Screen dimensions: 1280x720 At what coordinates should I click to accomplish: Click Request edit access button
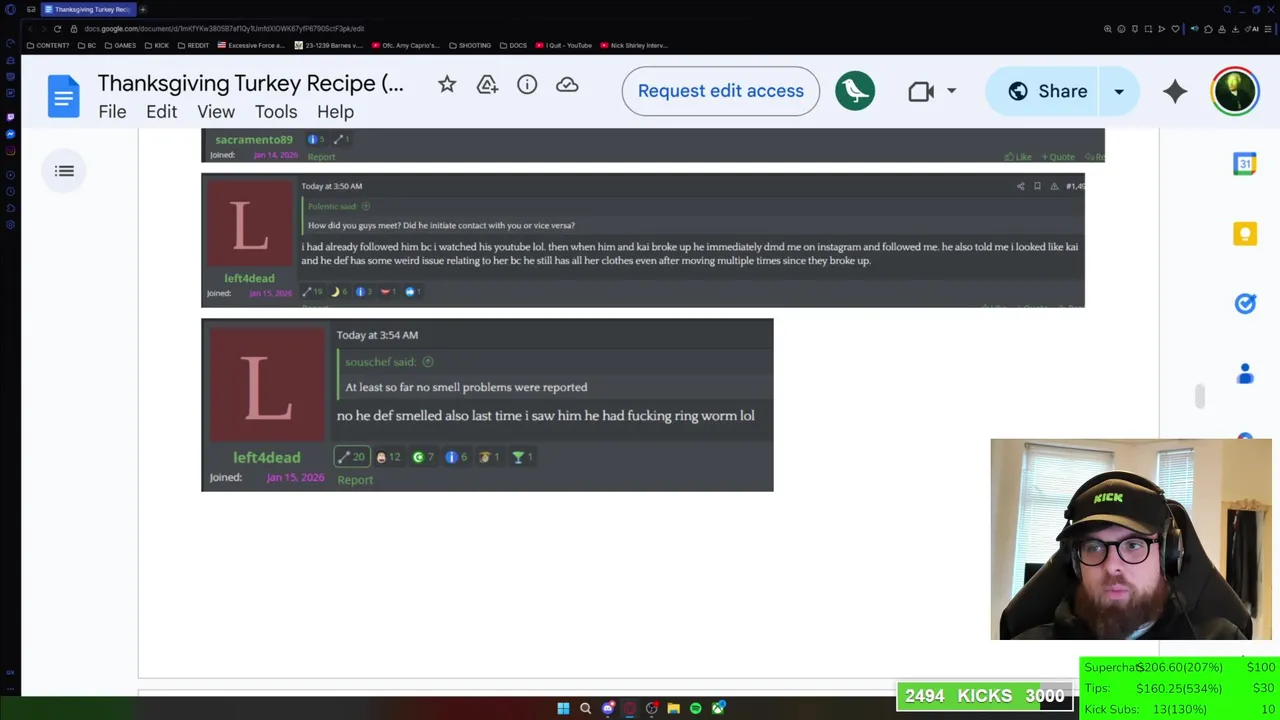coord(720,91)
